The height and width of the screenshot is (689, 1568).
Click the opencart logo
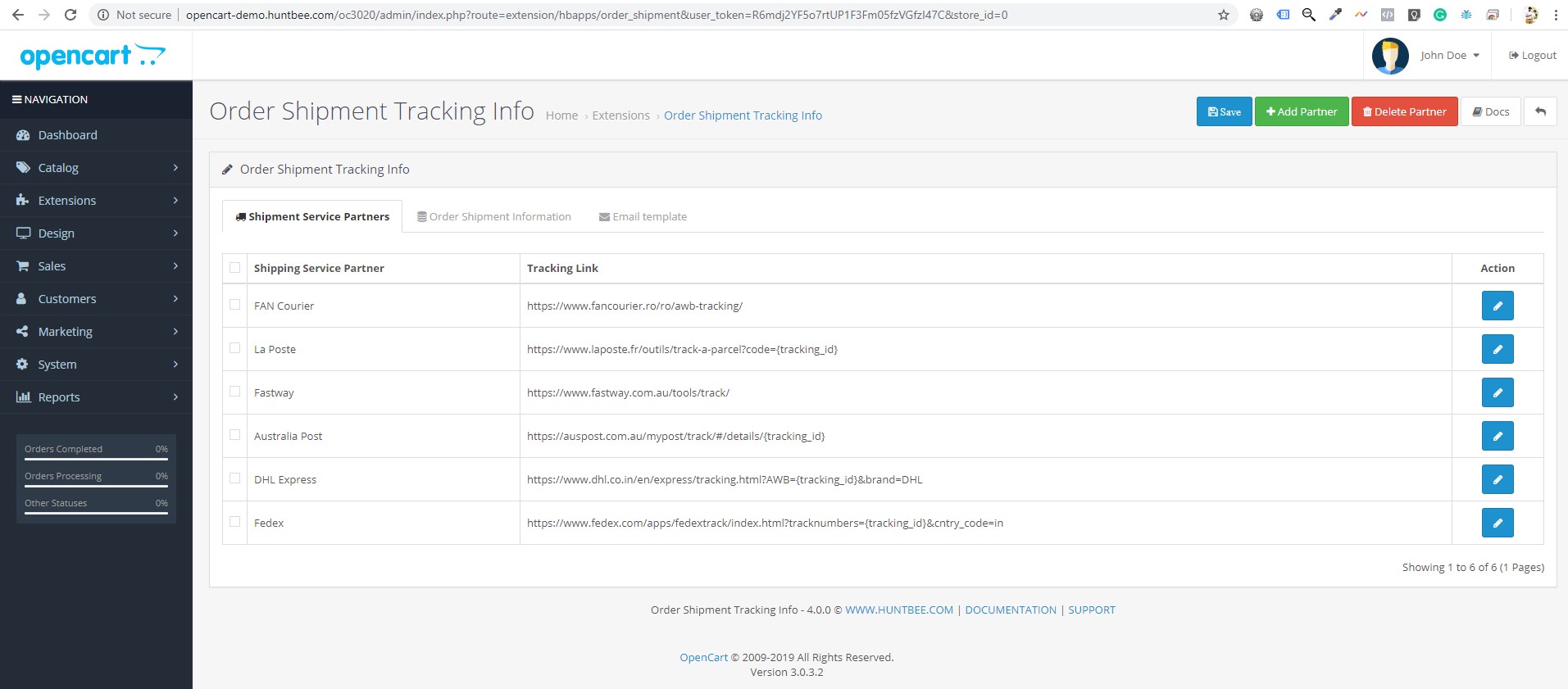click(x=93, y=55)
